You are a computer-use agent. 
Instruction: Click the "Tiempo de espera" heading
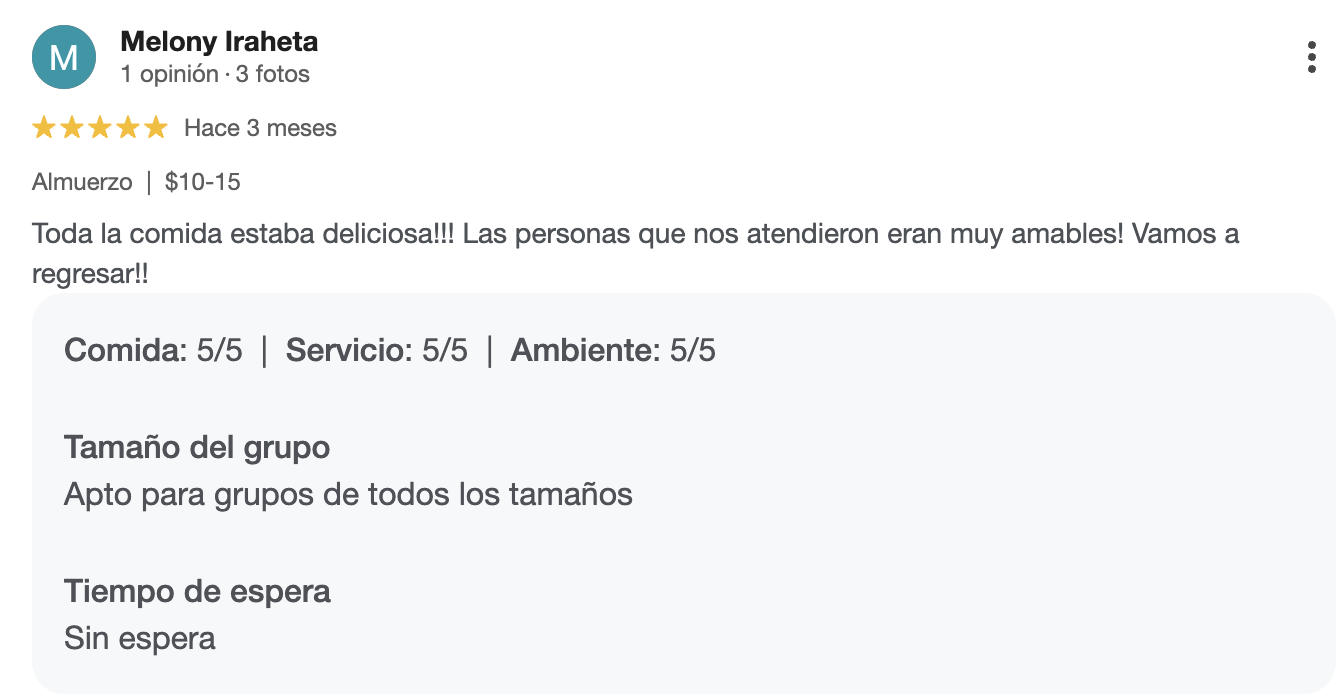point(197,591)
